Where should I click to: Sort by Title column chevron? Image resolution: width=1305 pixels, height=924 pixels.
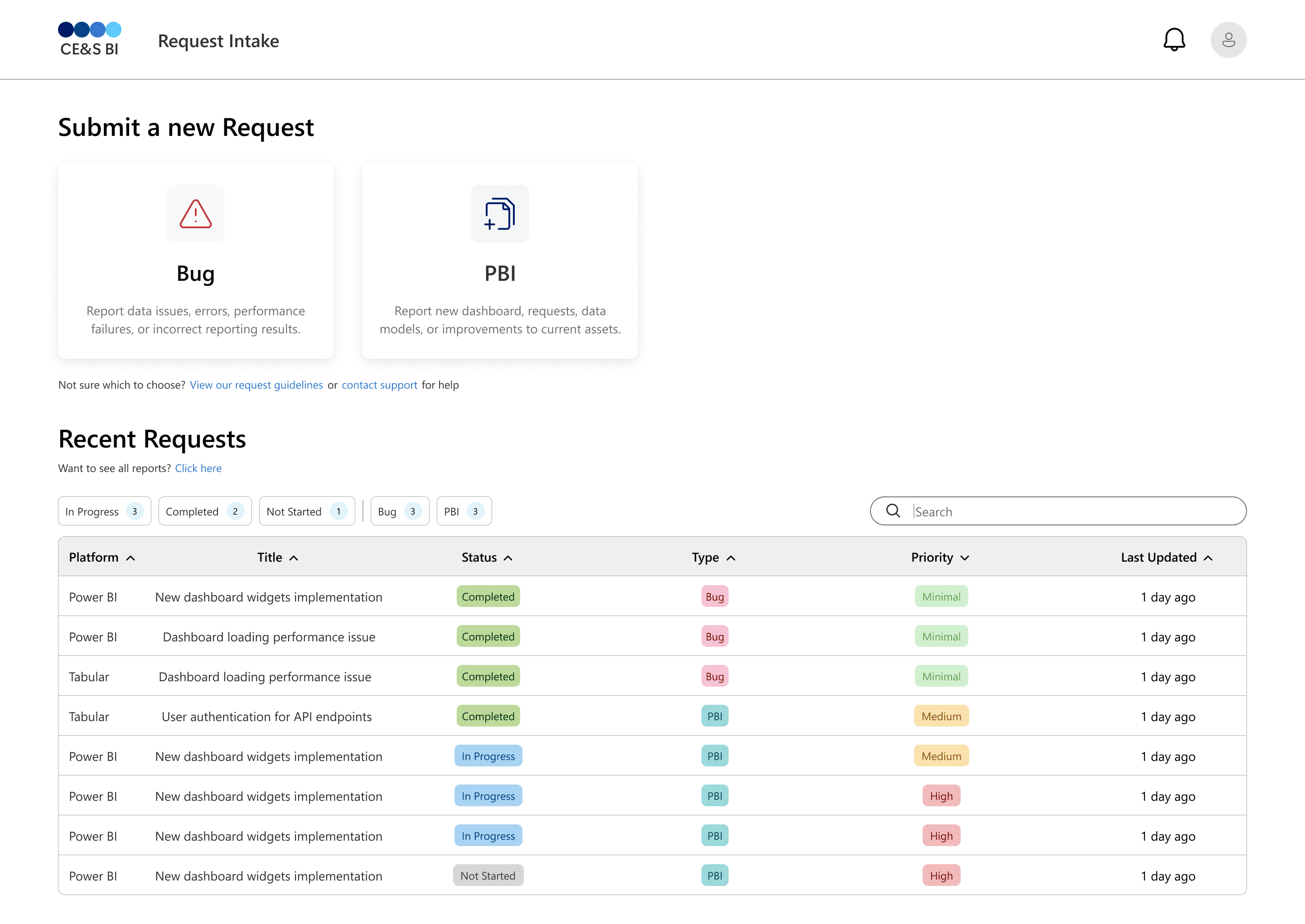pyautogui.click(x=294, y=558)
